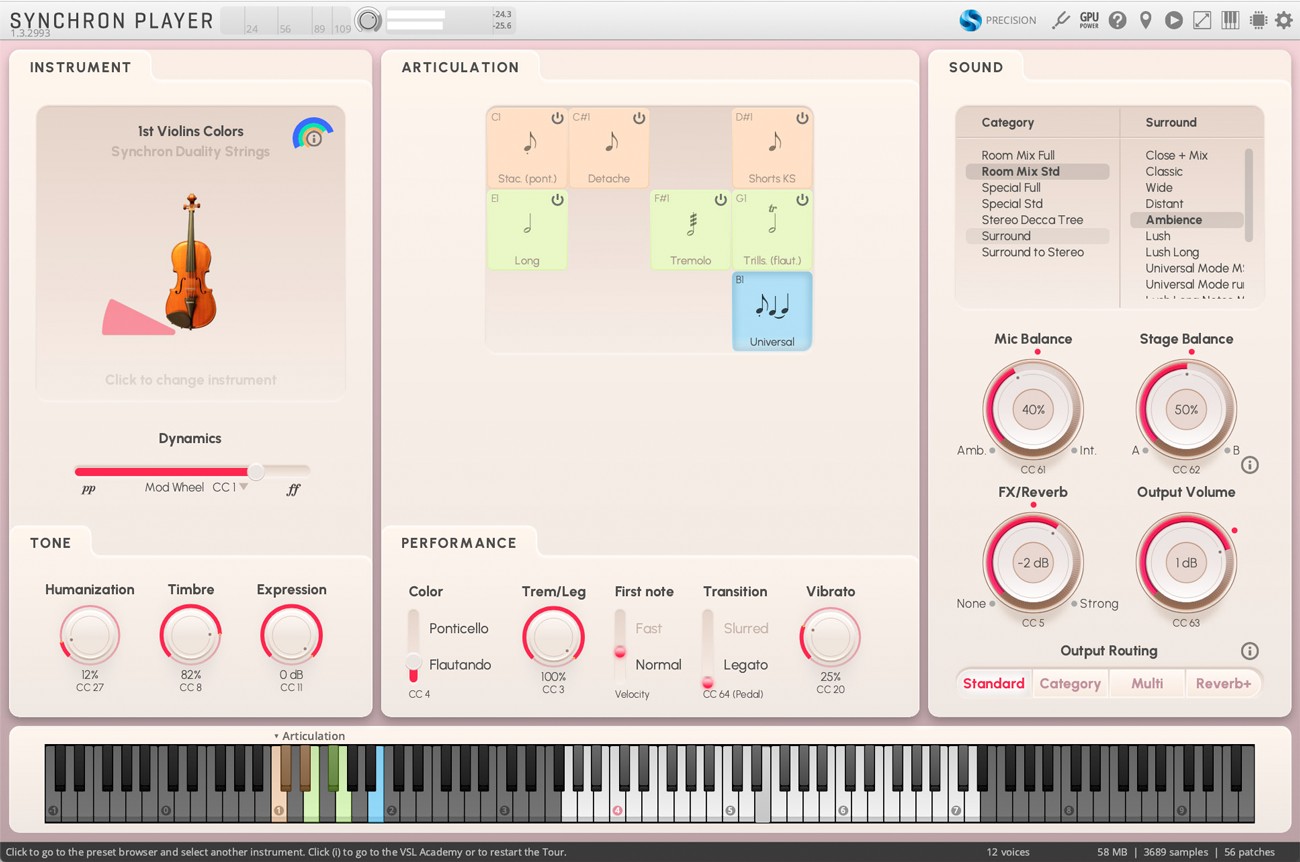Switch to the Reverb+ tab
This screenshot has width=1300, height=862.
pos(1223,683)
